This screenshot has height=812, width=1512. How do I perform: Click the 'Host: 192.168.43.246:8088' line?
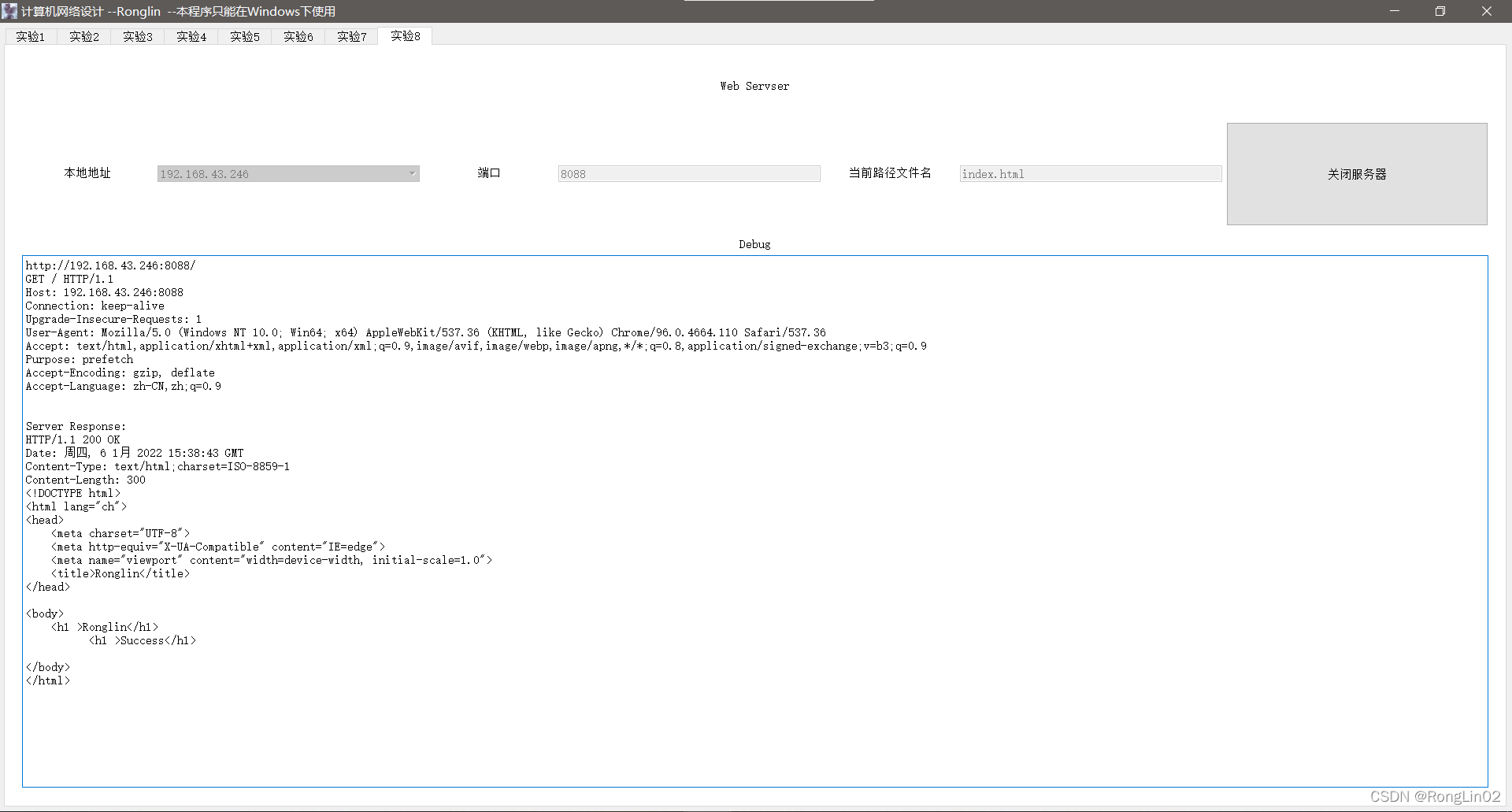[104, 292]
